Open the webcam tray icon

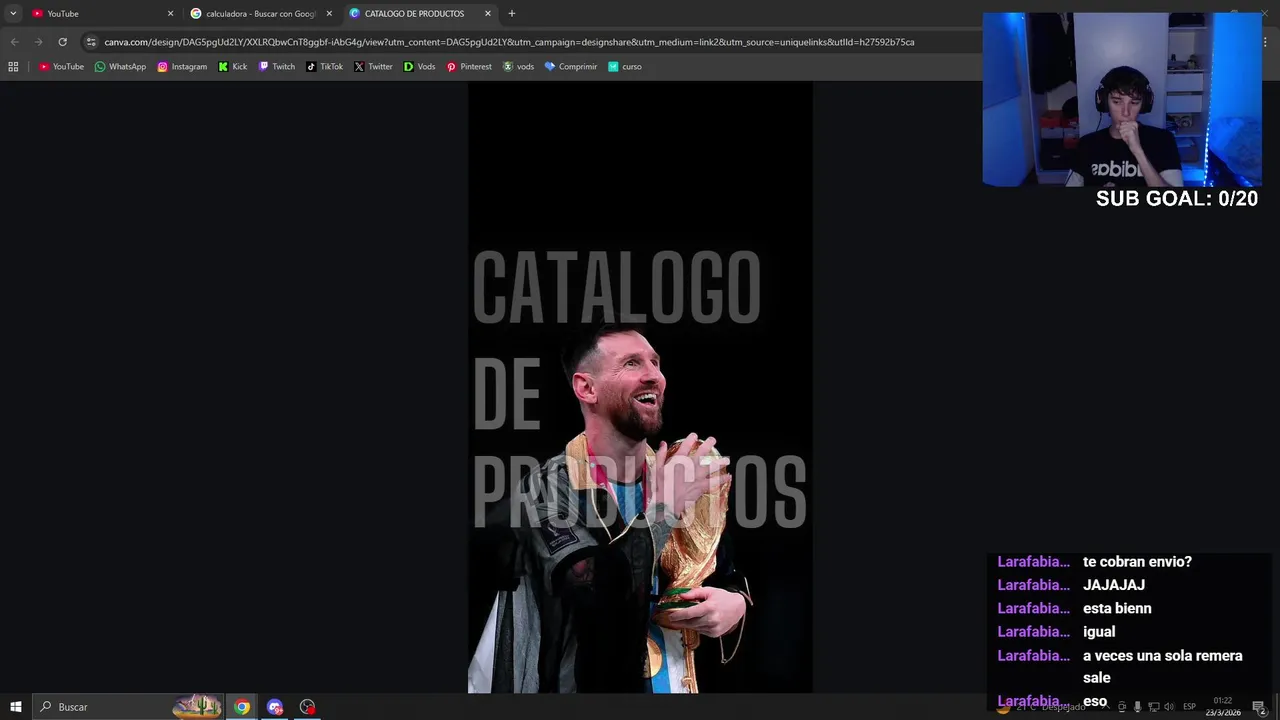[x=1121, y=707]
